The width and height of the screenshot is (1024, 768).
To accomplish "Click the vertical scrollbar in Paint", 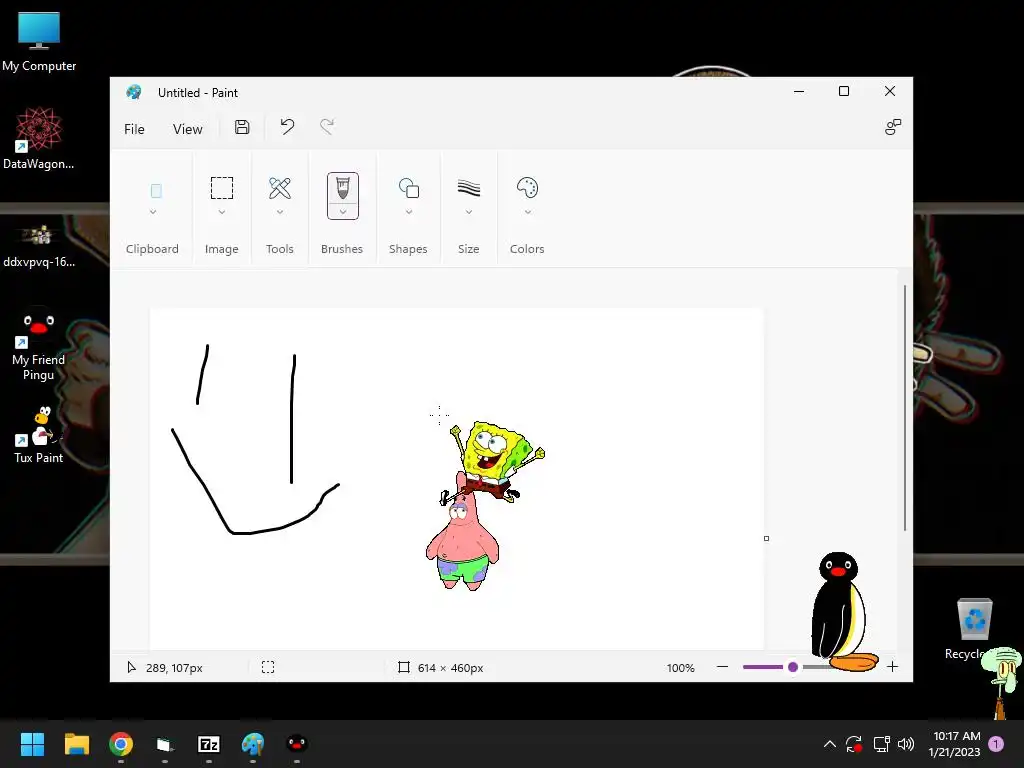I will (x=904, y=408).
